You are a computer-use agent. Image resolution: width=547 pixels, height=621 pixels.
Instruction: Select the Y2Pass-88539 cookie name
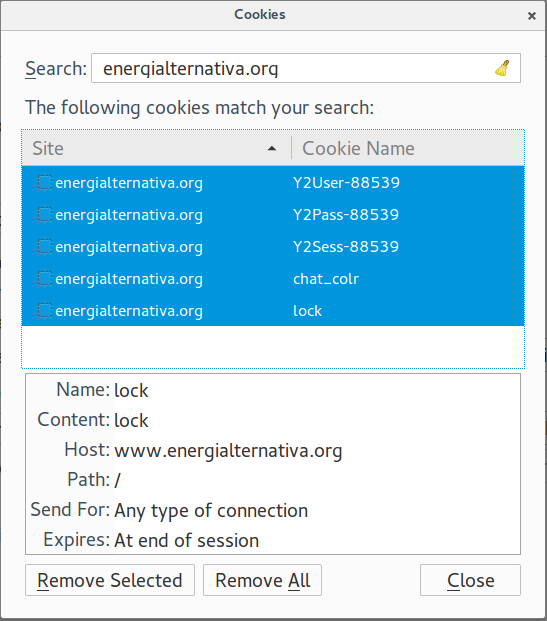coord(346,215)
